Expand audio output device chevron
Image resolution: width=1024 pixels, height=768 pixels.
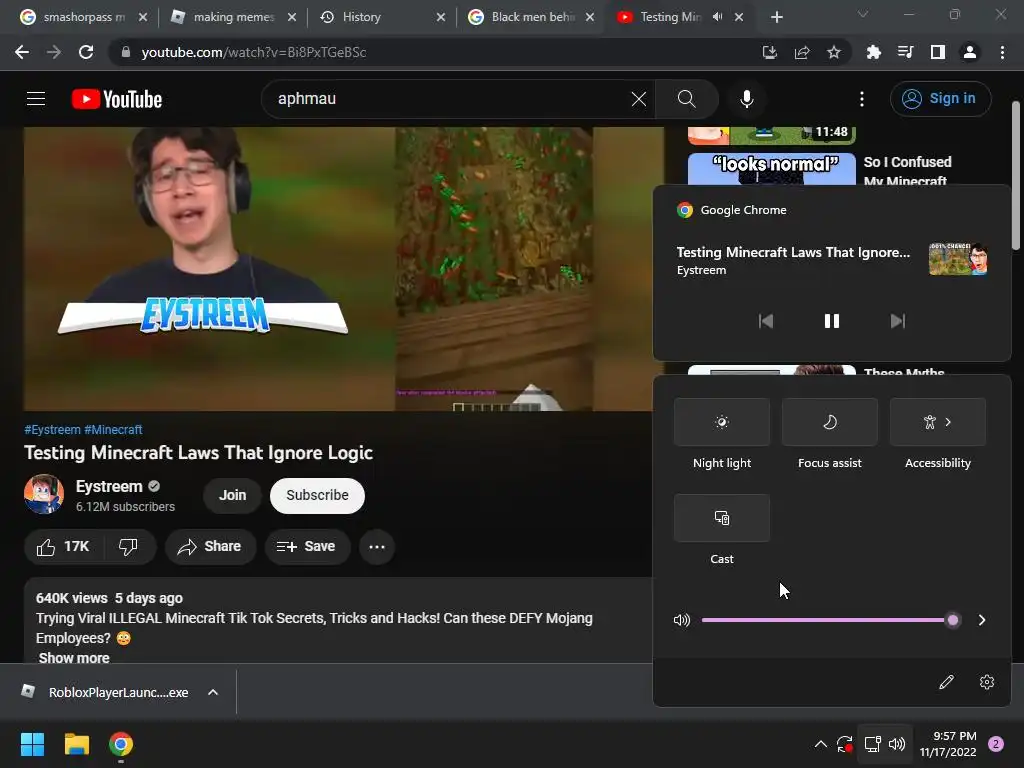982,620
